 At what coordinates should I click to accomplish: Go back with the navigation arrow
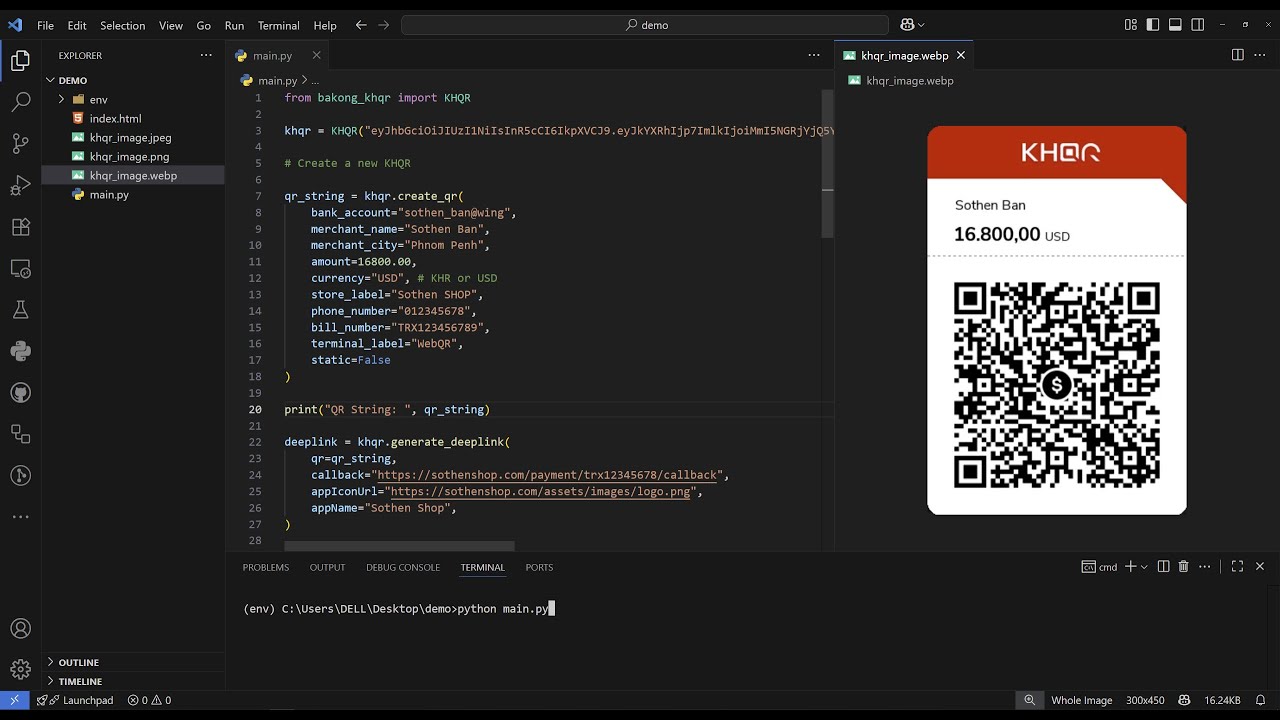tap(361, 25)
